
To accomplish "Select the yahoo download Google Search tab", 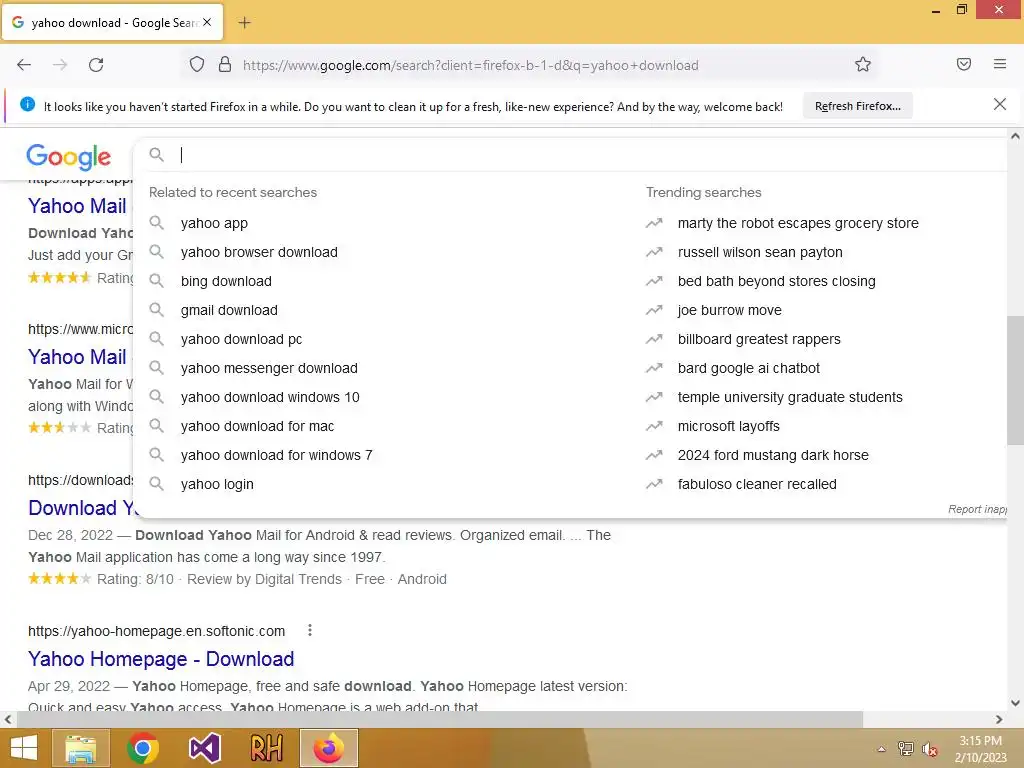I will click(112, 23).
